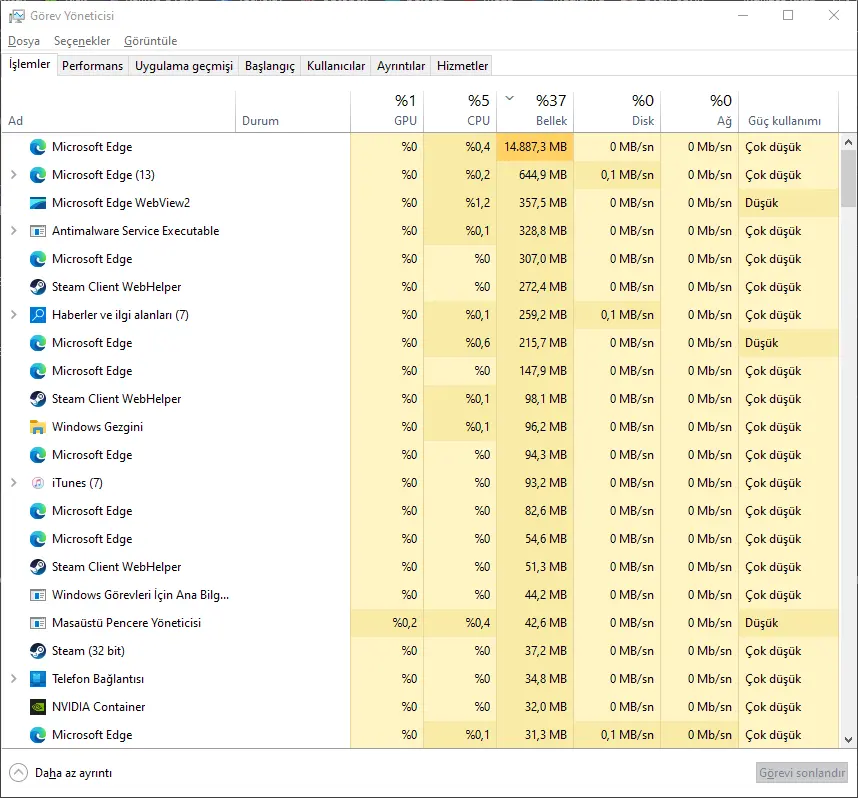The image size is (858, 798).
Task: Switch to the Başlangıç tab
Action: click(x=270, y=66)
